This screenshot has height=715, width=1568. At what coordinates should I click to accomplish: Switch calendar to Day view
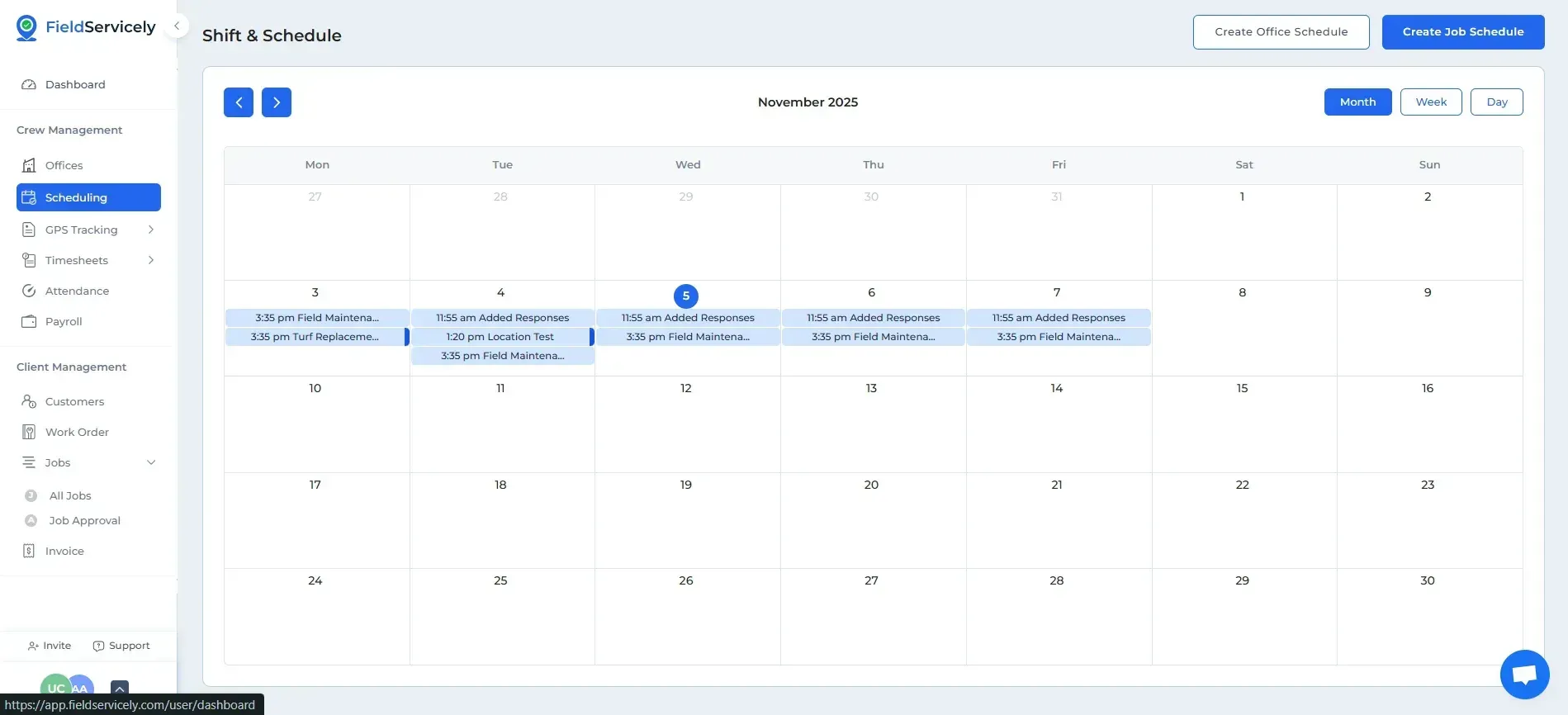tap(1496, 102)
